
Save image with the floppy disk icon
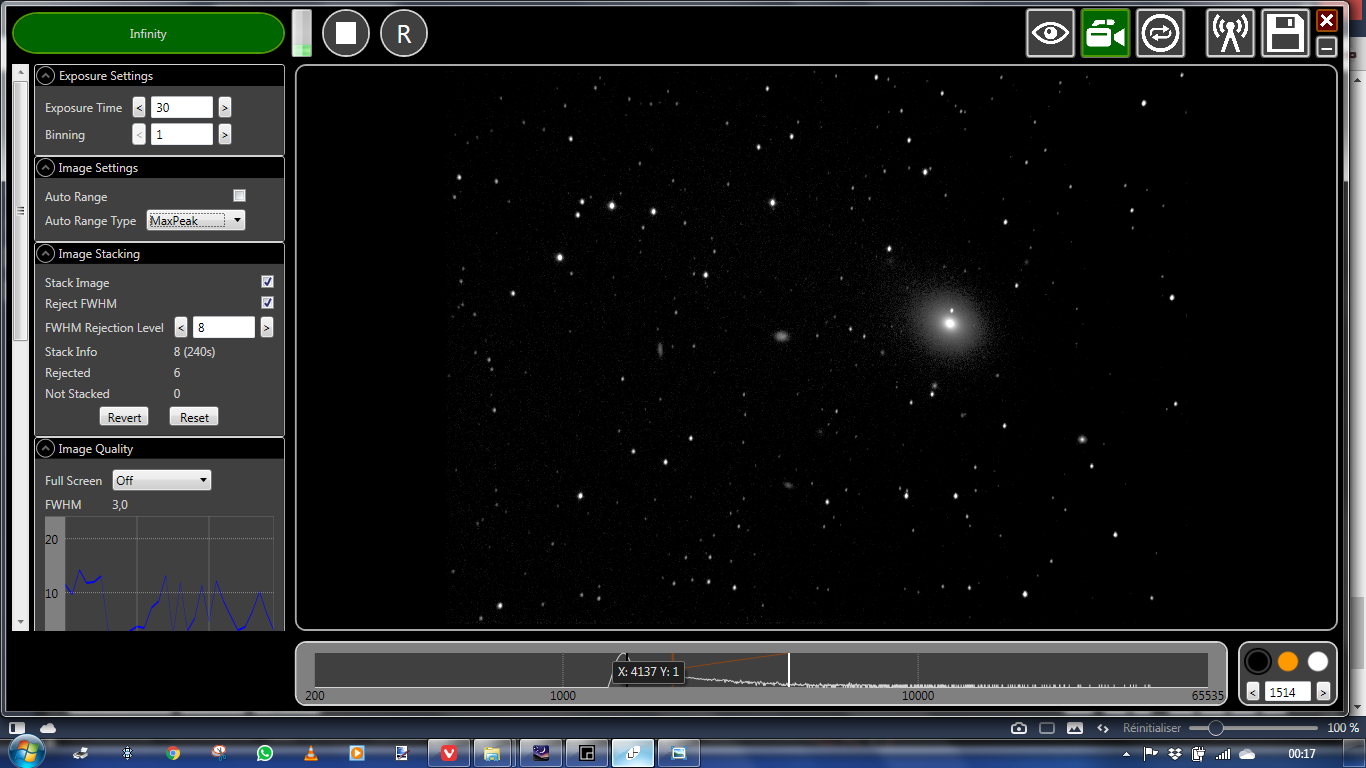point(1286,33)
